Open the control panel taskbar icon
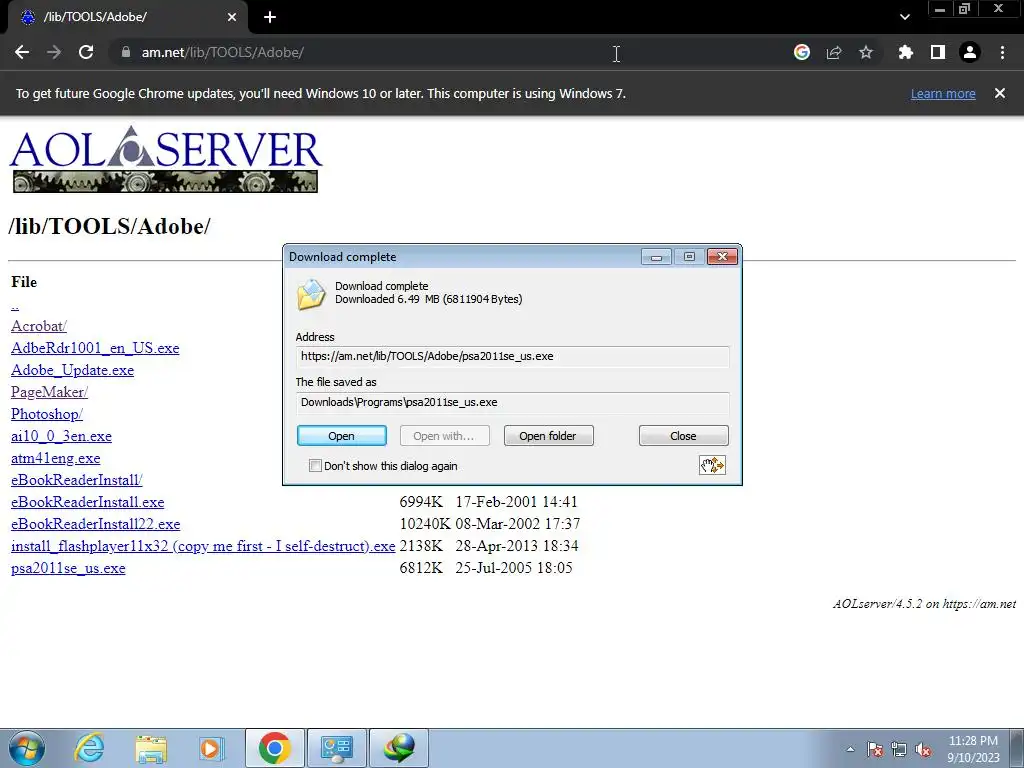Image resolution: width=1024 pixels, height=768 pixels. (x=337, y=748)
